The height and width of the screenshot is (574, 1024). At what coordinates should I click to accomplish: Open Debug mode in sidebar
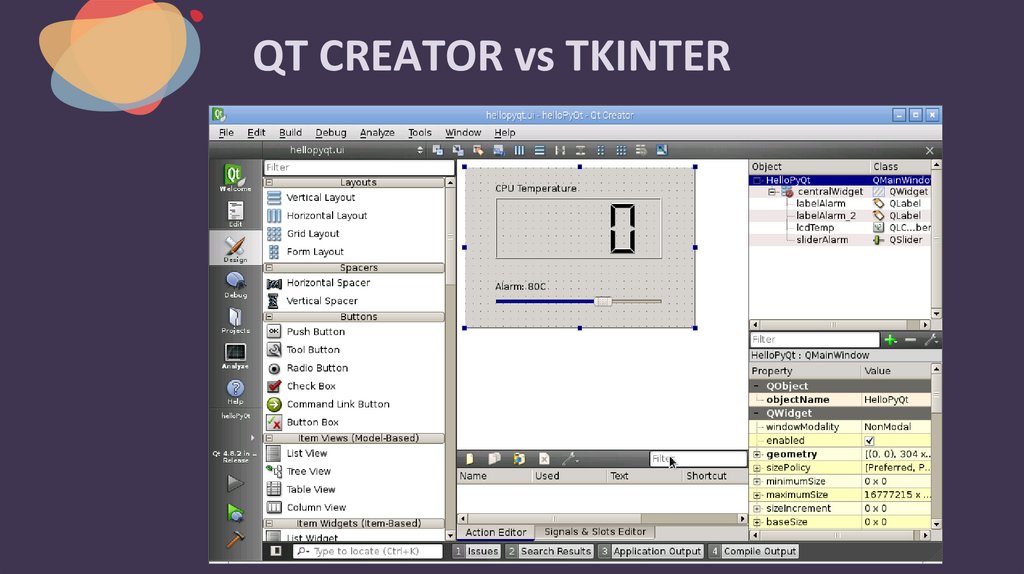(x=235, y=285)
